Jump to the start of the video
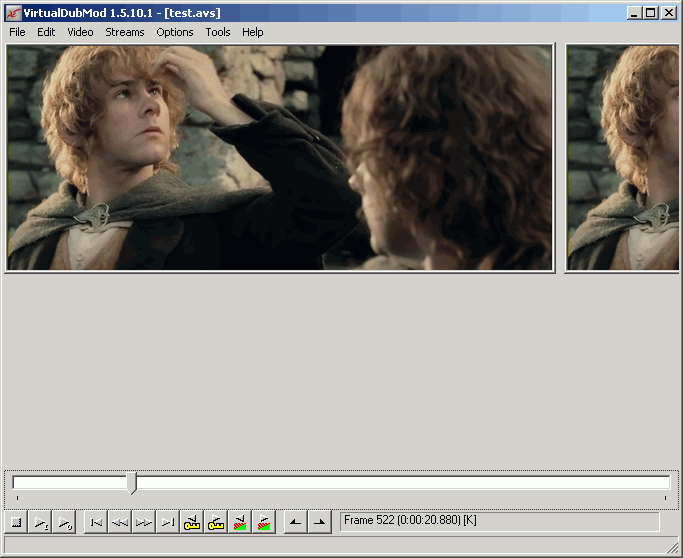Screen dimensions: 683x558 pyautogui.click(x=96, y=522)
